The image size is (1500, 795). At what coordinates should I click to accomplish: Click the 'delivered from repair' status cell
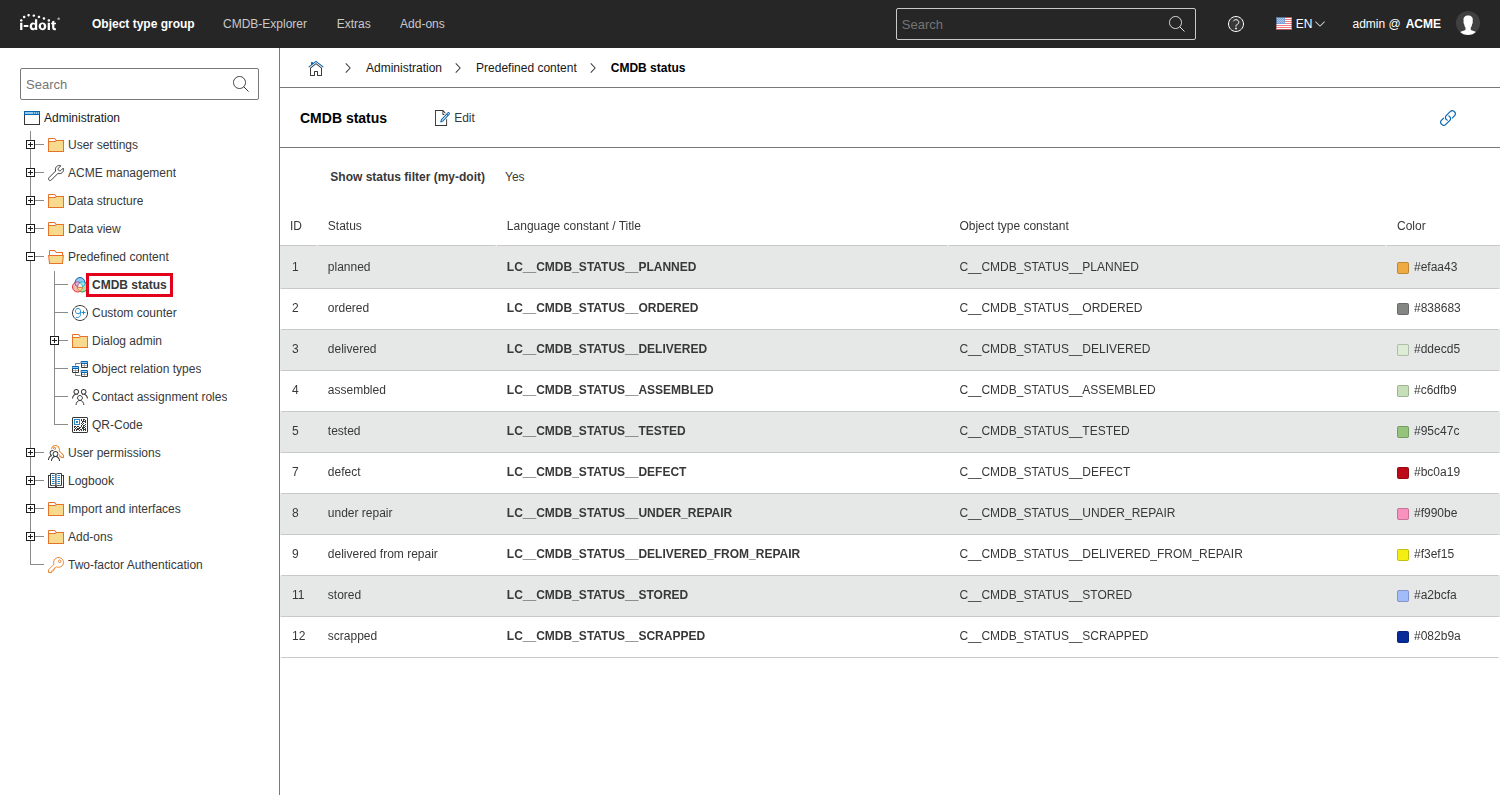383,554
